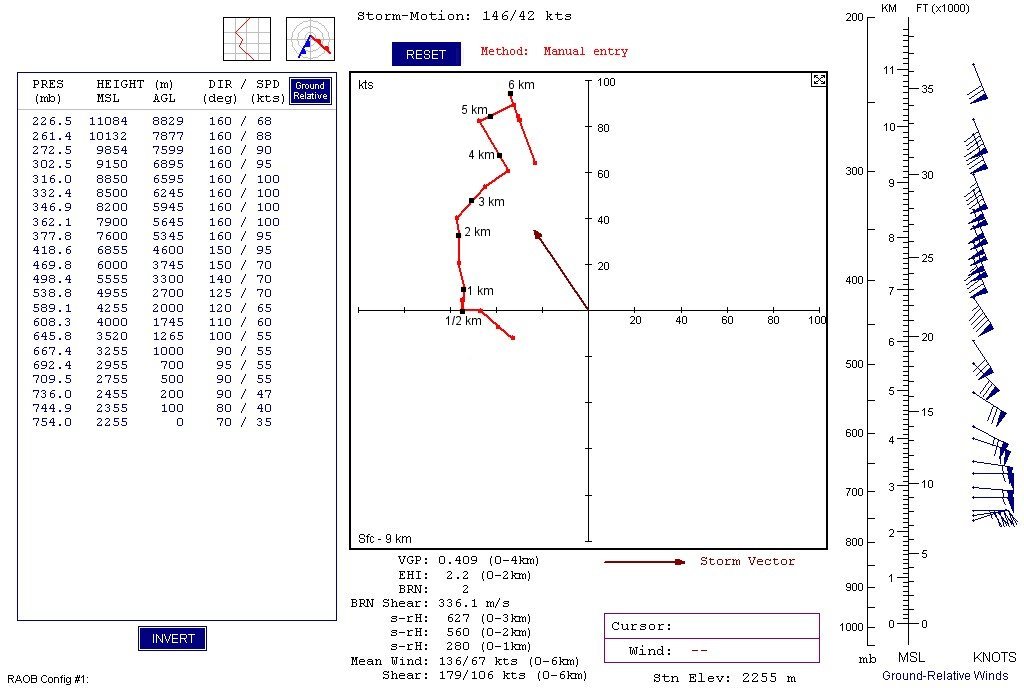Toggle the Ground Relative wind mode button
Viewport: 1024px width, 688px height.
pyautogui.click(x=310, y=91)
